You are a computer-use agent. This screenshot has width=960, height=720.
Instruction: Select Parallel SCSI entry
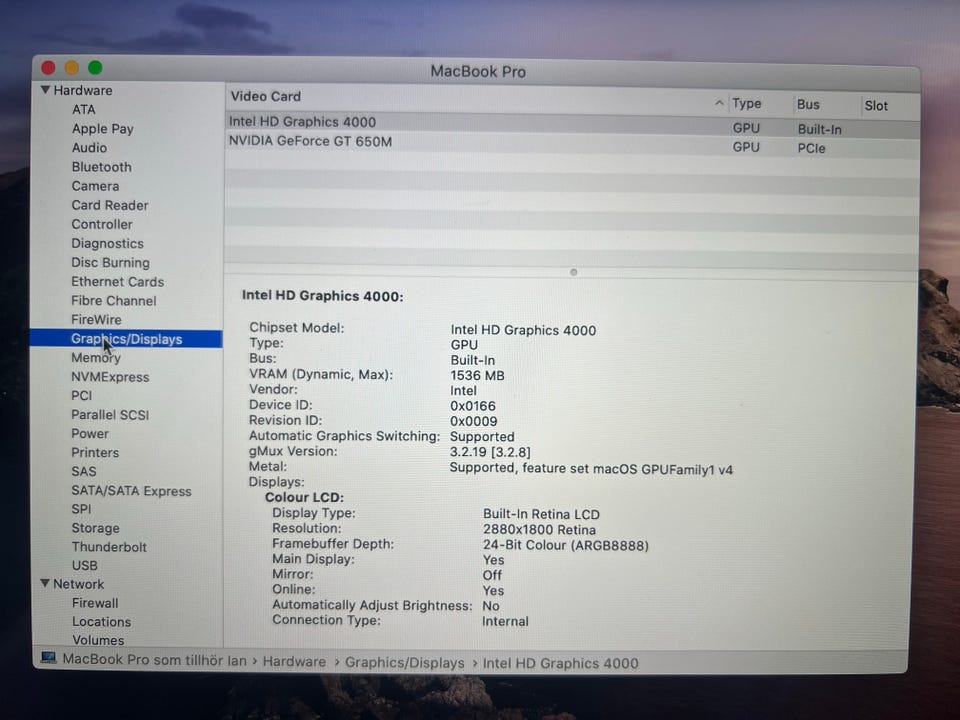click(110, 414)
